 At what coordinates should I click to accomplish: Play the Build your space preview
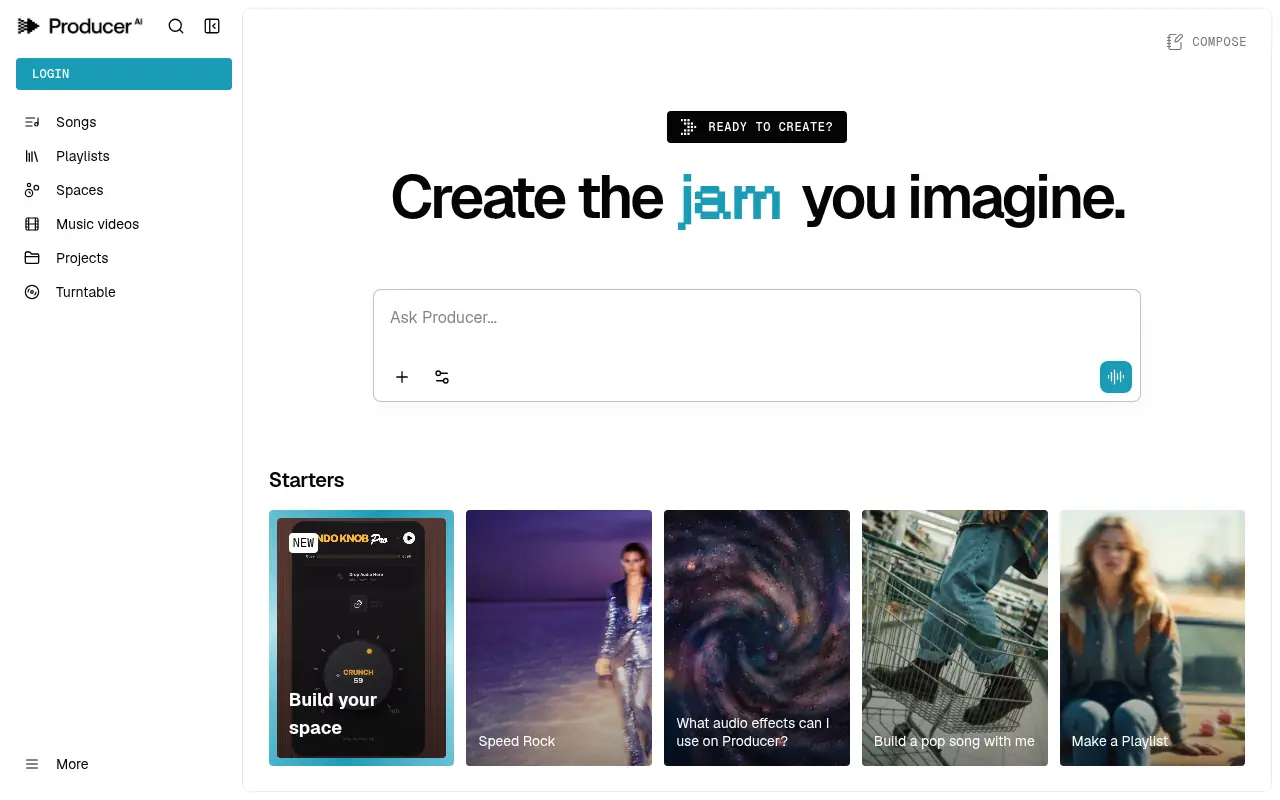(x=409, y=538)
